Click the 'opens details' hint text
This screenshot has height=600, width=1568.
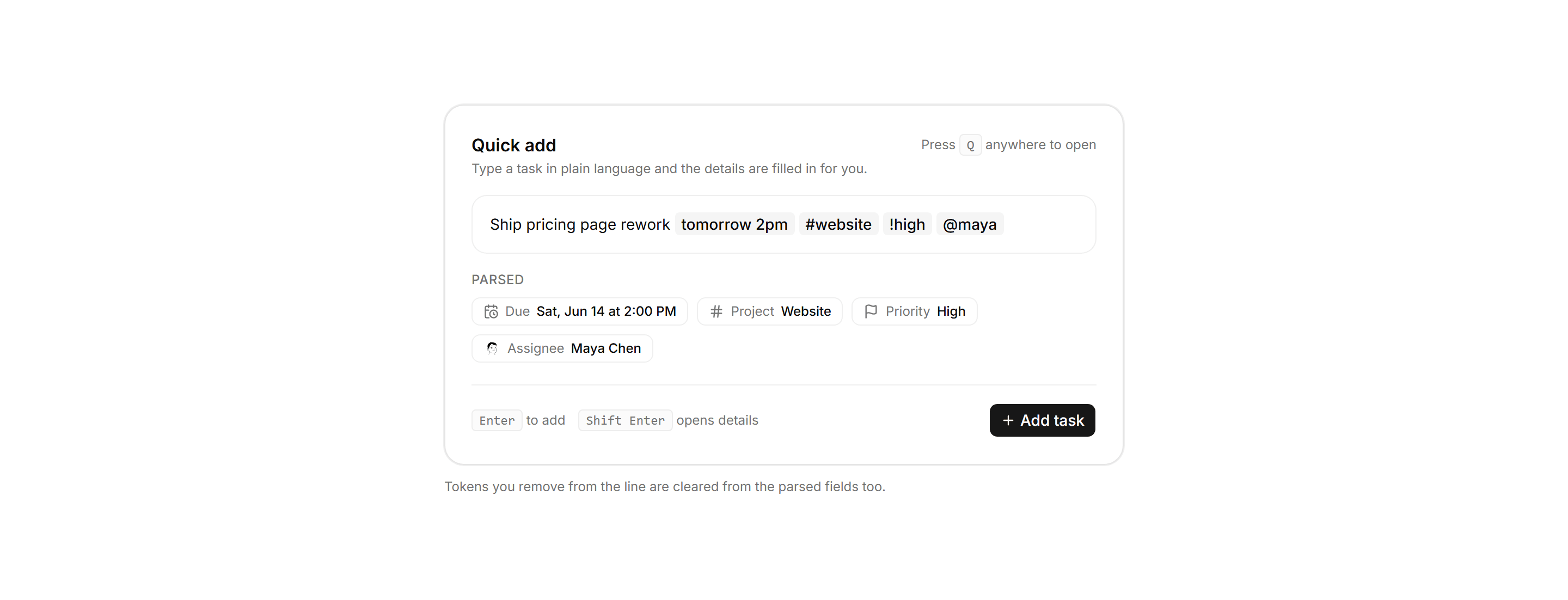717,420
